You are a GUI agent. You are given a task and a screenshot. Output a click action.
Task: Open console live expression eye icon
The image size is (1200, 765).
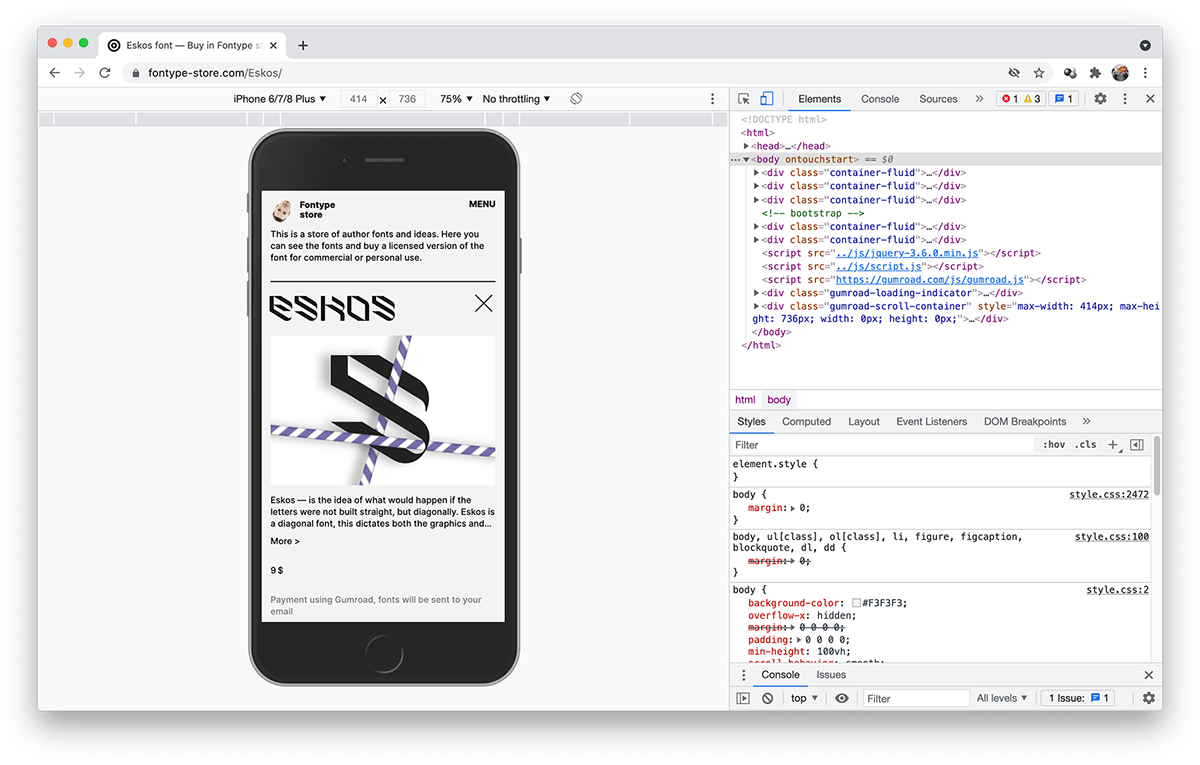tap(841, 698)
